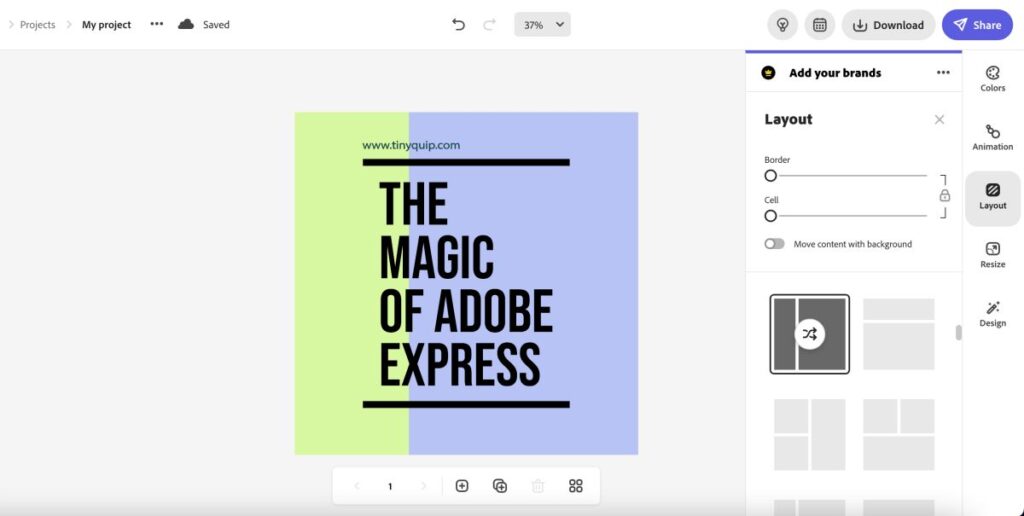Select the two-row layout thumbnail
Screen dimensions: 1024x516
(899, 334)
